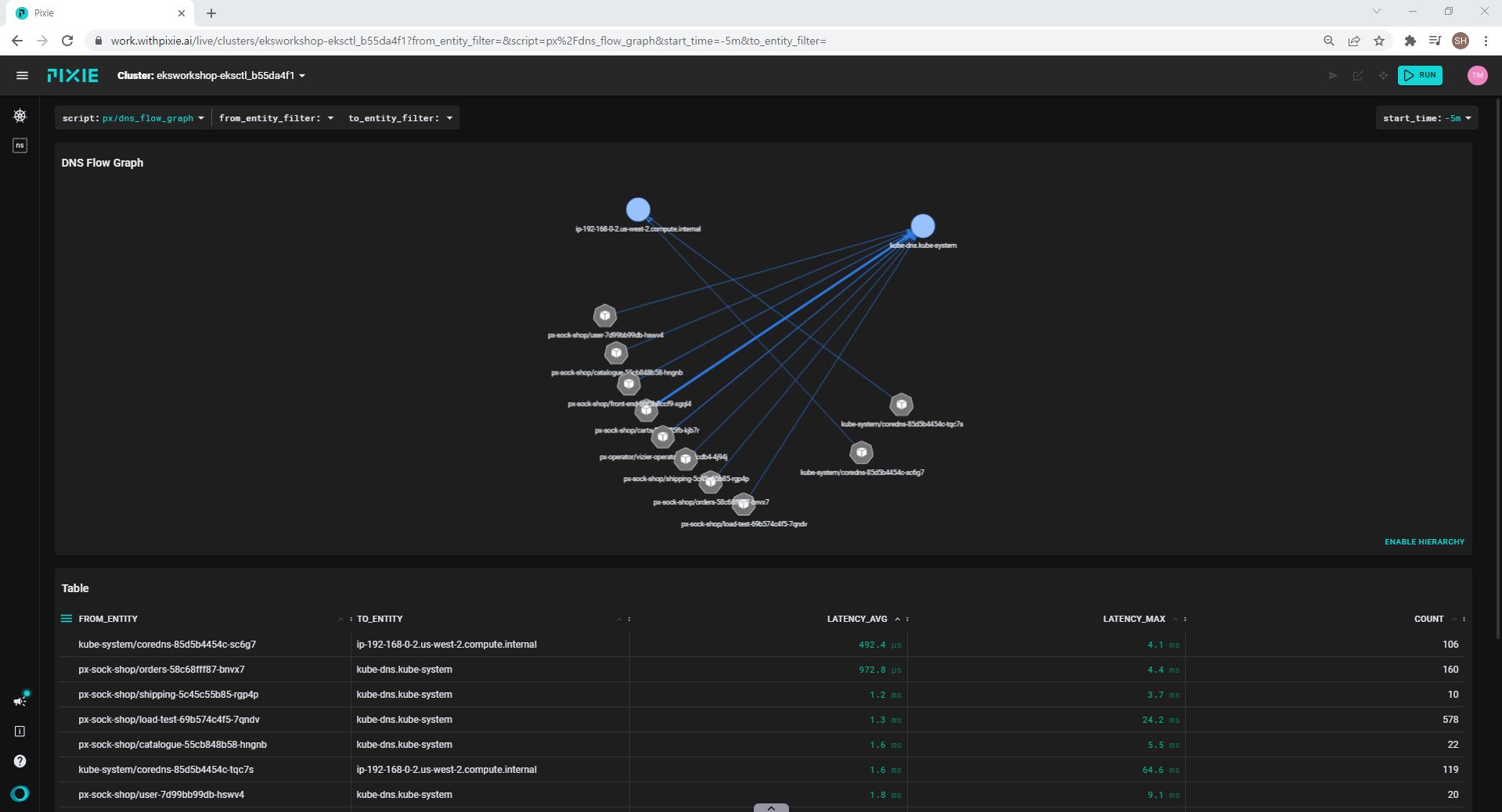Open the hamburger menu beside Pixie logo

coord(22,76)
